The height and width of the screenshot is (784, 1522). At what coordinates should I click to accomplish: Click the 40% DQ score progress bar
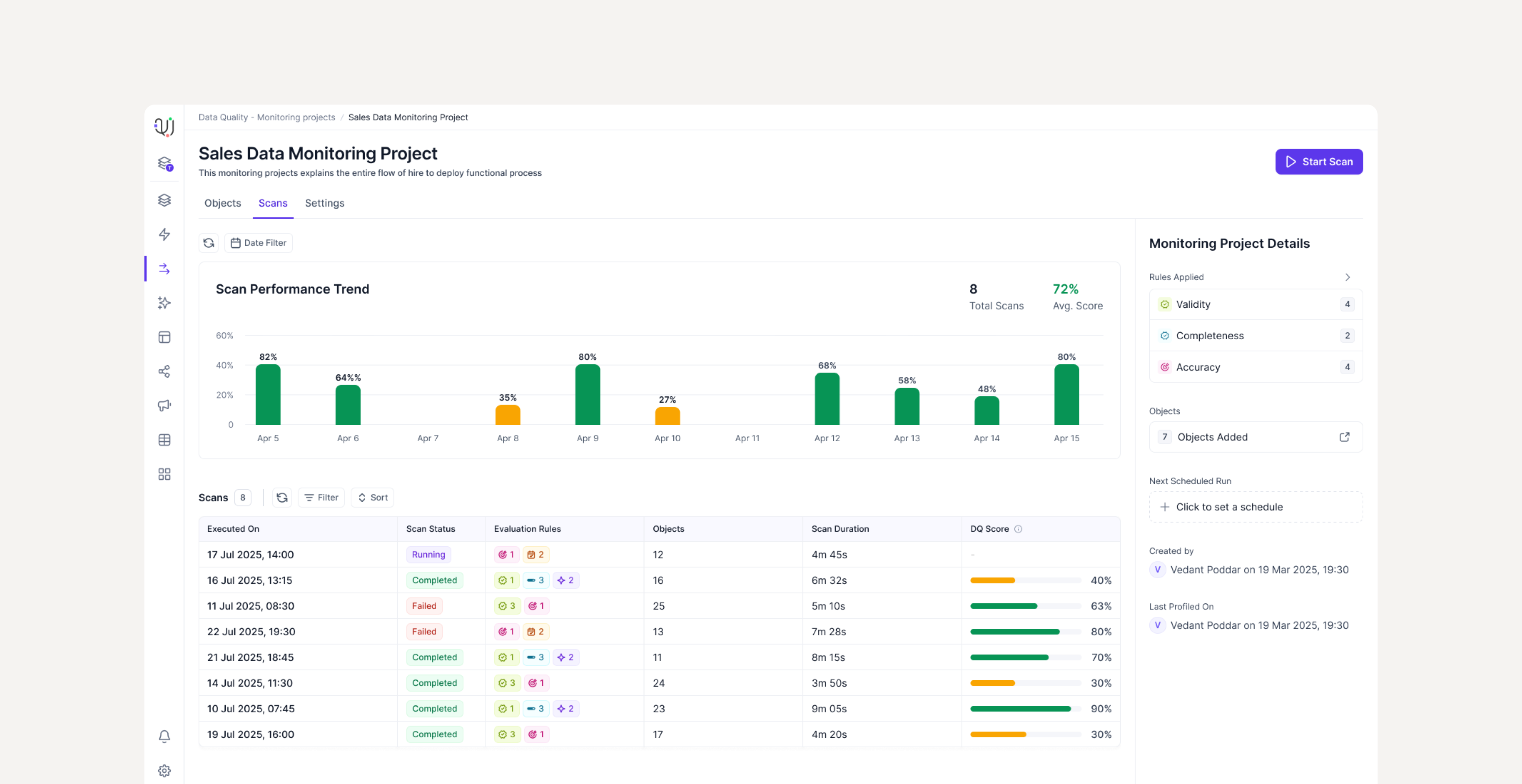(x=1025, y=580)
